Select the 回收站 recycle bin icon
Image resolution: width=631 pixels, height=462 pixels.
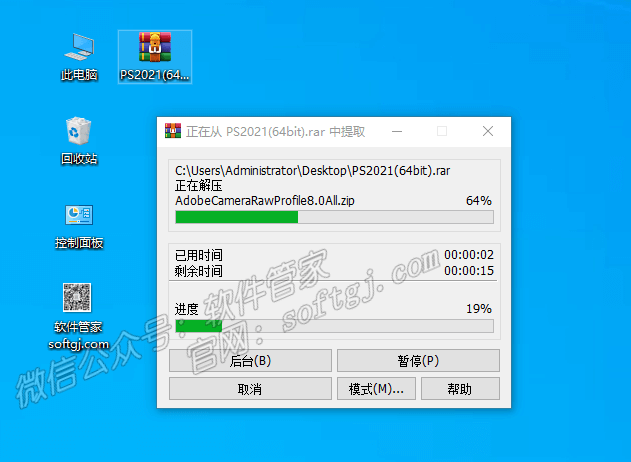pyautogui.click(x=79, y=141)
